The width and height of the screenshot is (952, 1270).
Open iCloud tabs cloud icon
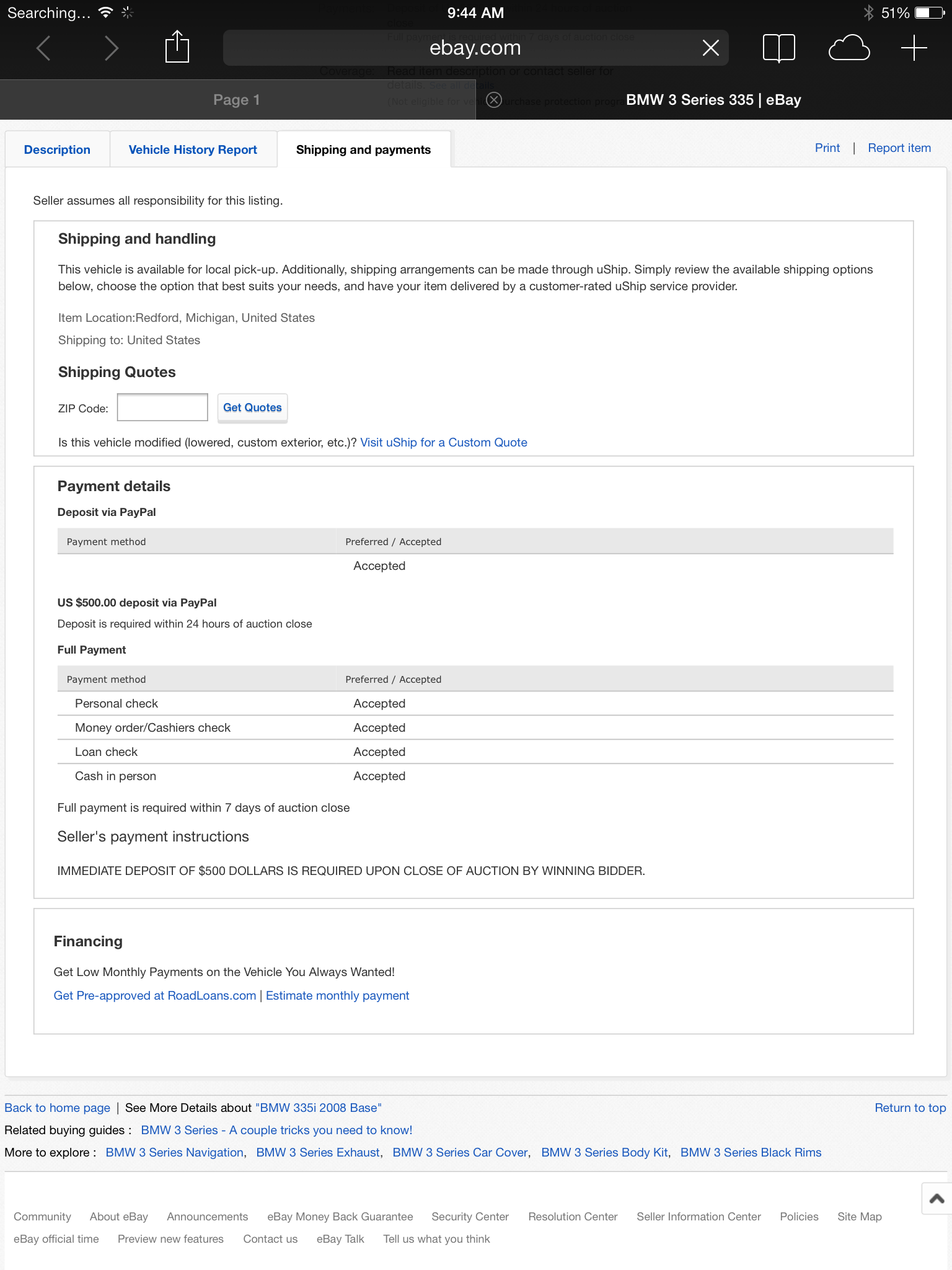point(848,48)
